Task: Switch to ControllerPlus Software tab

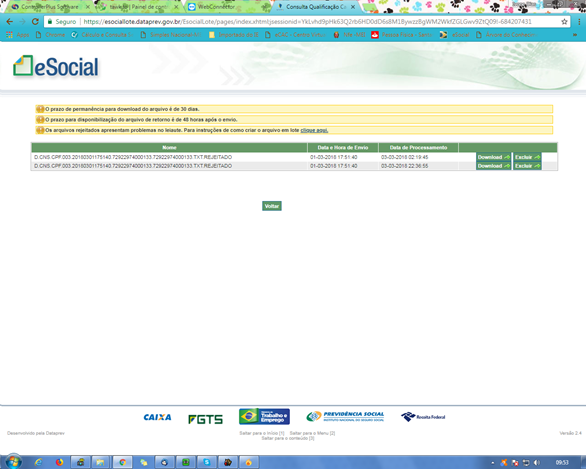Action: (x=50, y=7)
